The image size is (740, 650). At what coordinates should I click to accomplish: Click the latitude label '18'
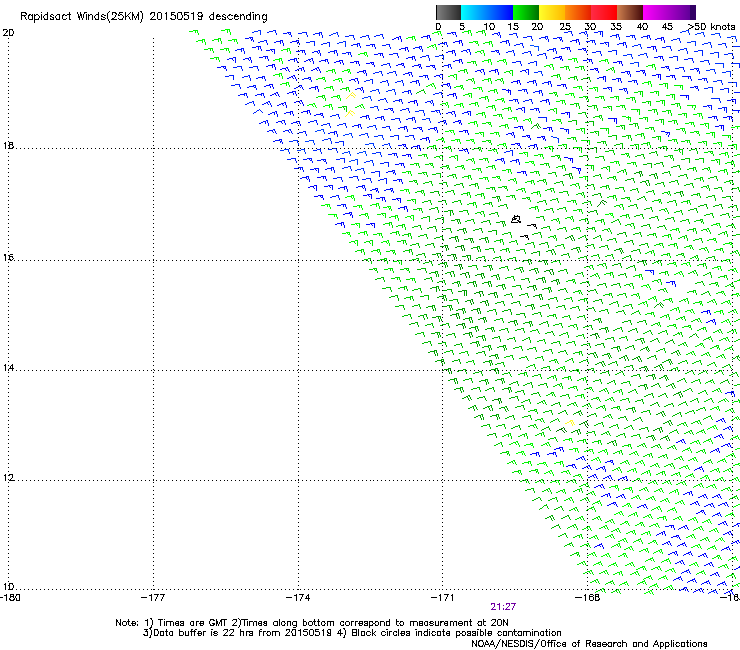(x=8, y=145)
